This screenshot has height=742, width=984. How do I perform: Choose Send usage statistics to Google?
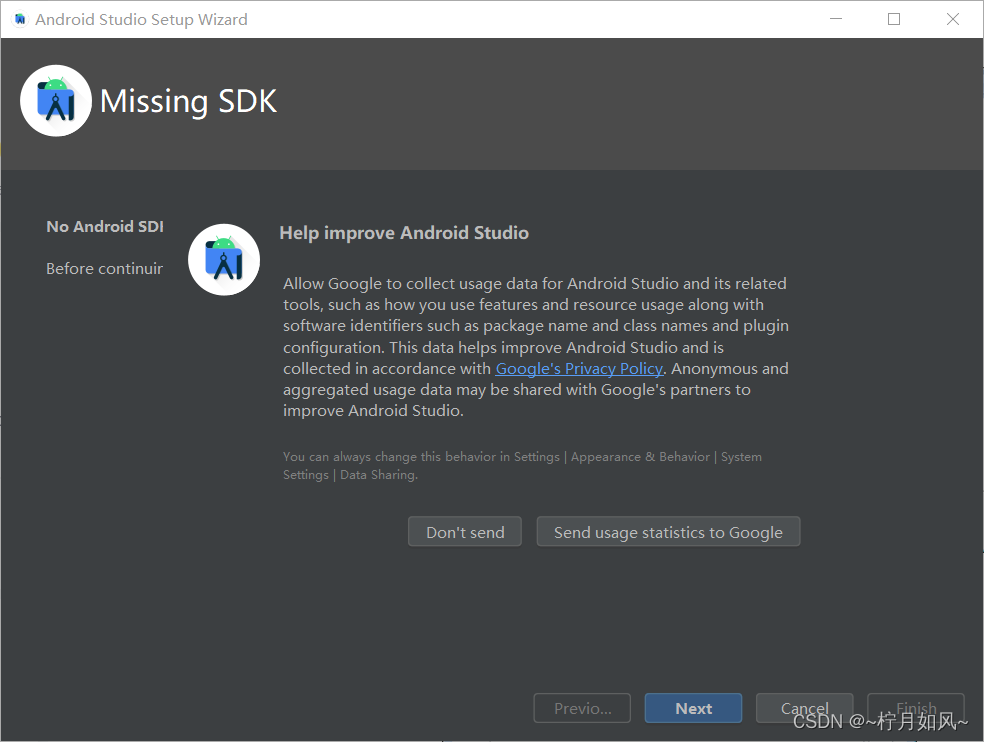click(x=668, y=532)
